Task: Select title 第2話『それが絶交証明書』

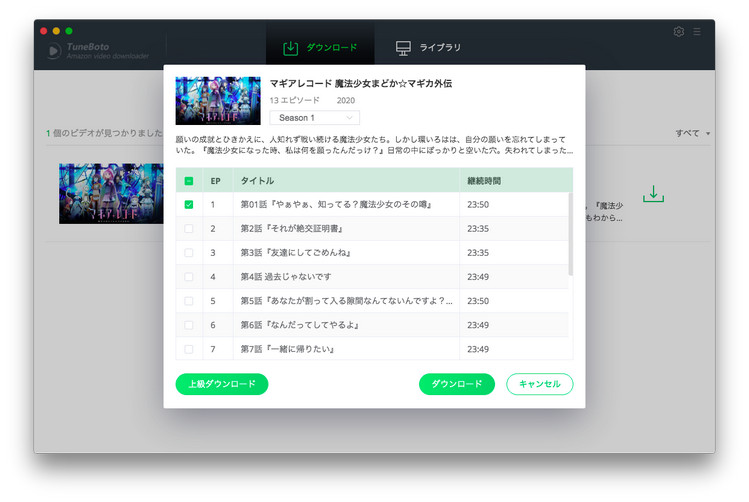Action: click(x=292, y=229)
